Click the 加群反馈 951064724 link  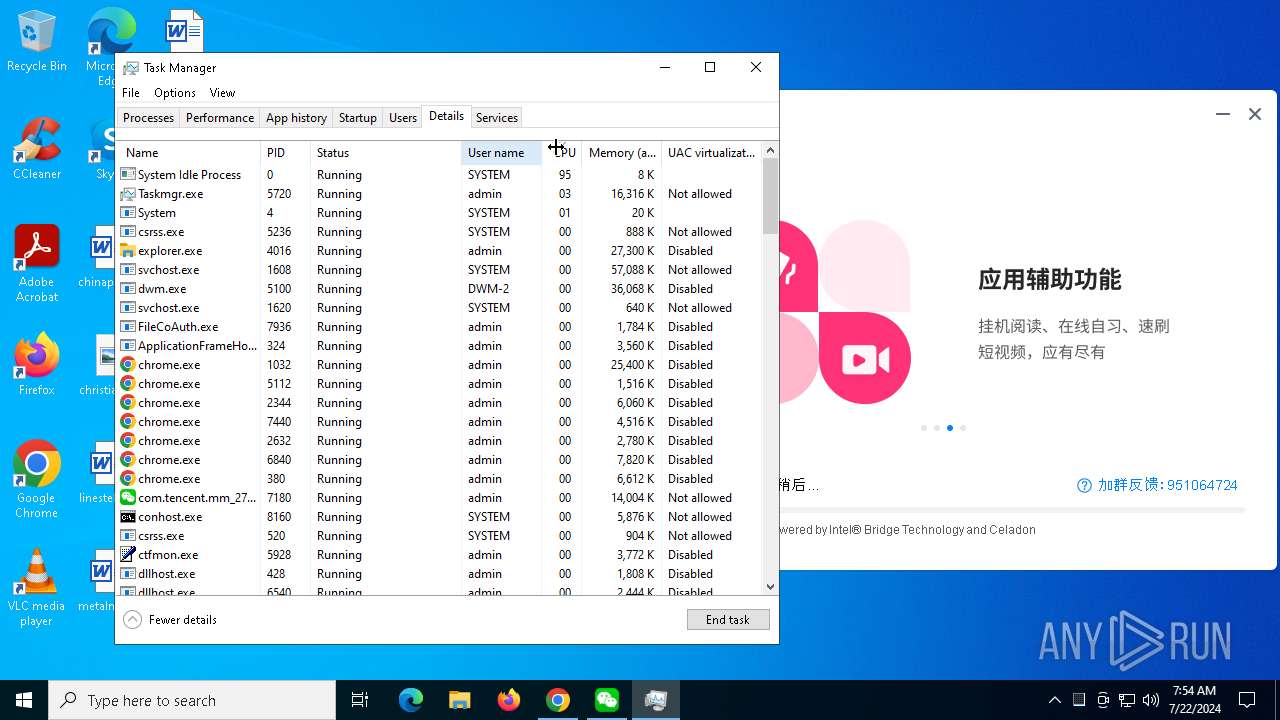(x=1167, y=485)
